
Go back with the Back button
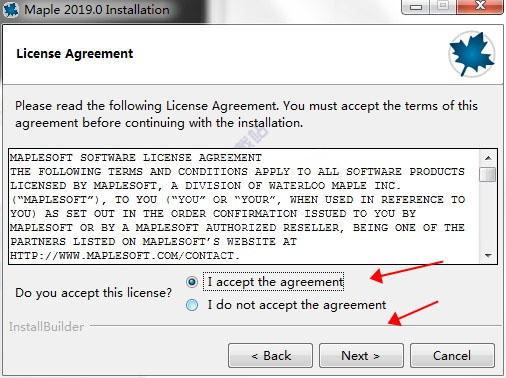[270, 356]
